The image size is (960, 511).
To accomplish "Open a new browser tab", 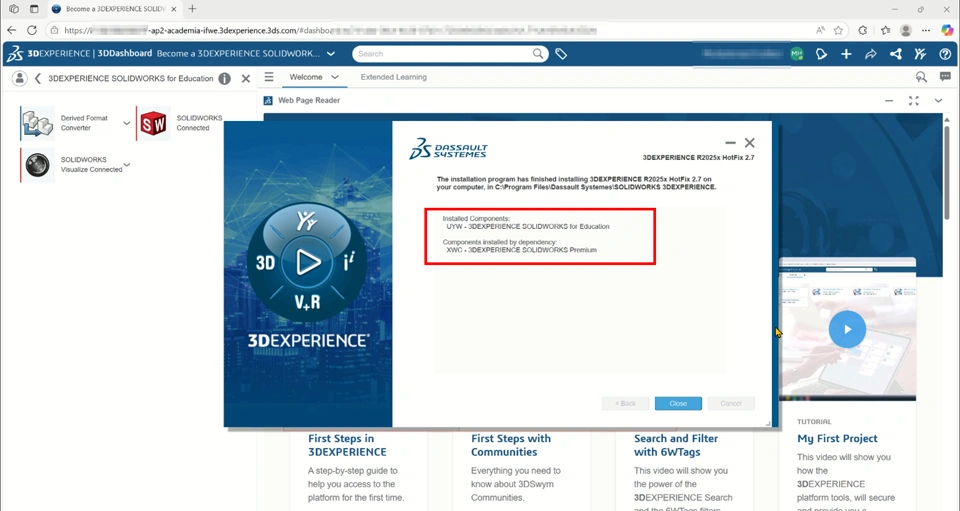I will (192, 9).
